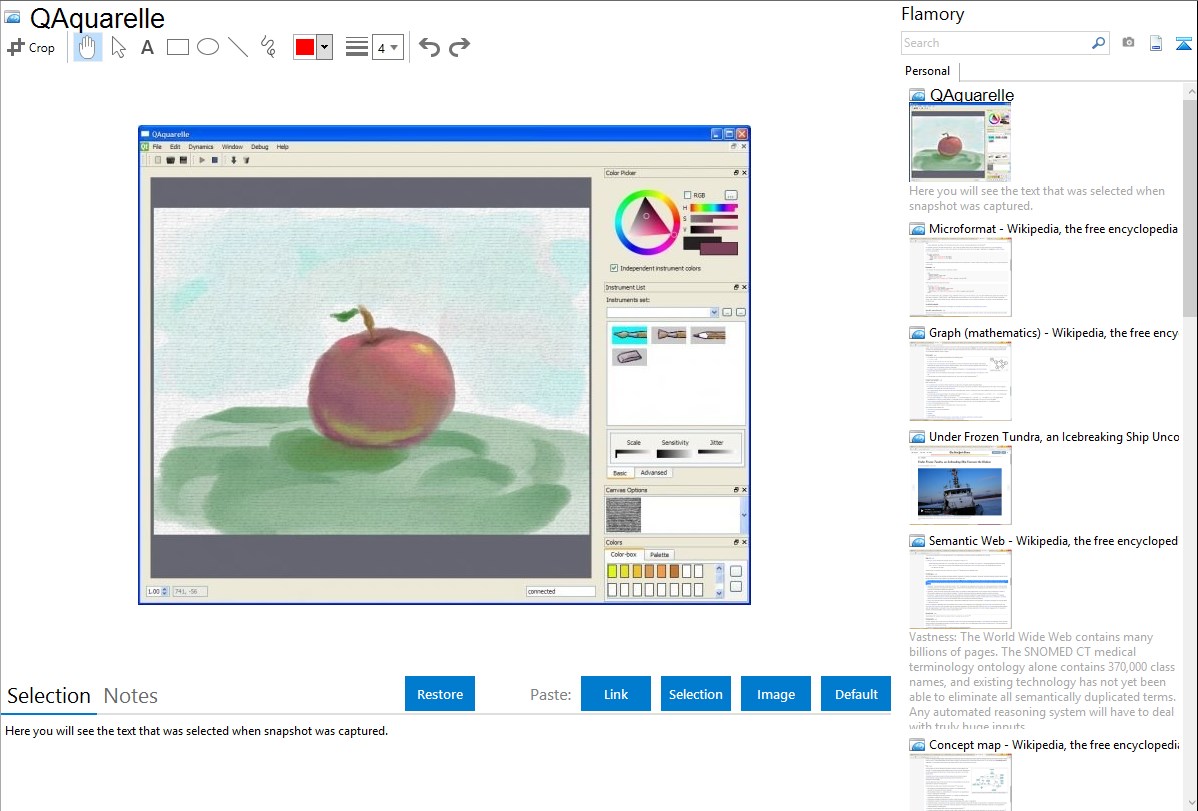Viewport: 1198px width, 811px height.
Task: Switch to Palette tab in Colors panel
Action: (x=659, y=554)
